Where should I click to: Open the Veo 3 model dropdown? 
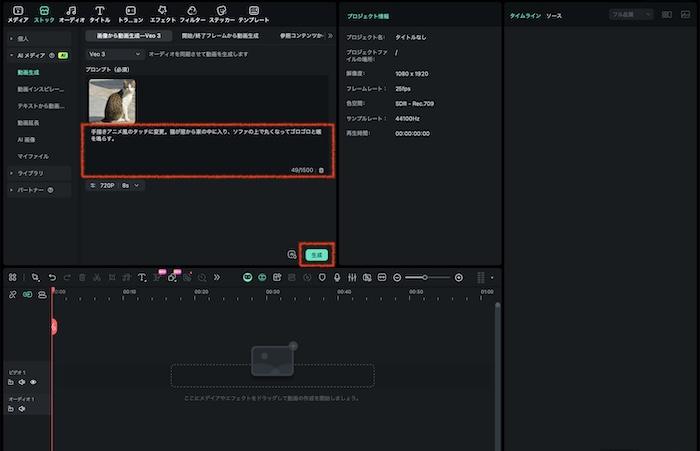[115, 53]
